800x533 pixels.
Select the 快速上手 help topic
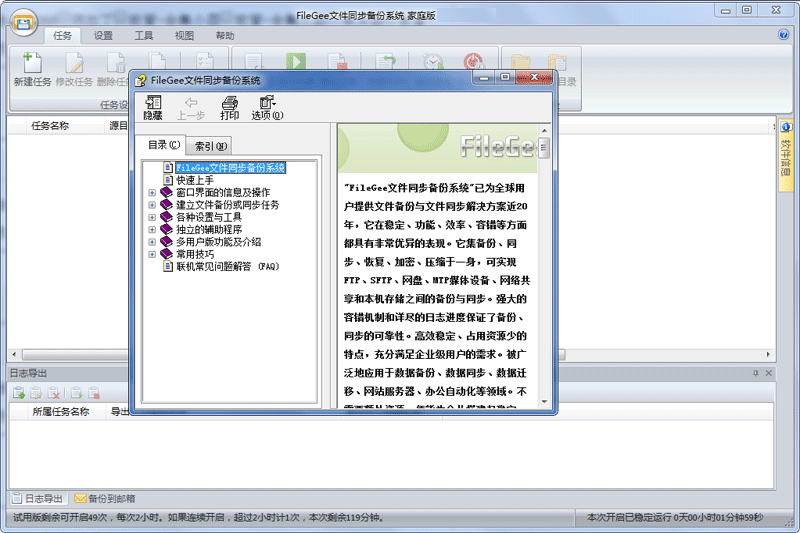pos(195,180)
